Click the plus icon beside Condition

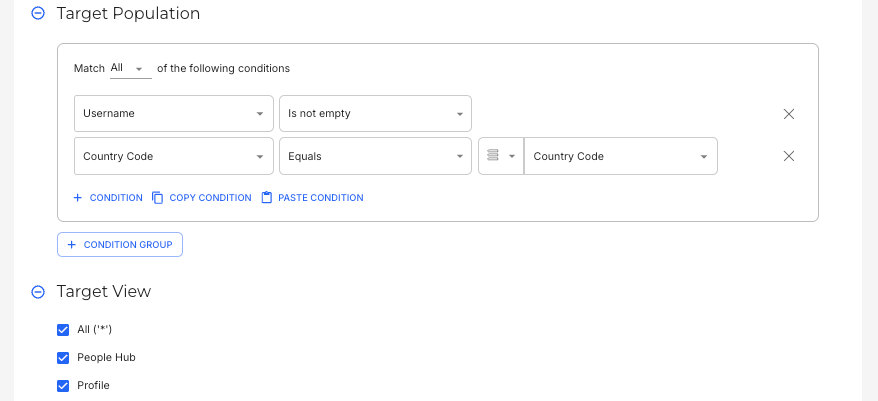(78, 198)
